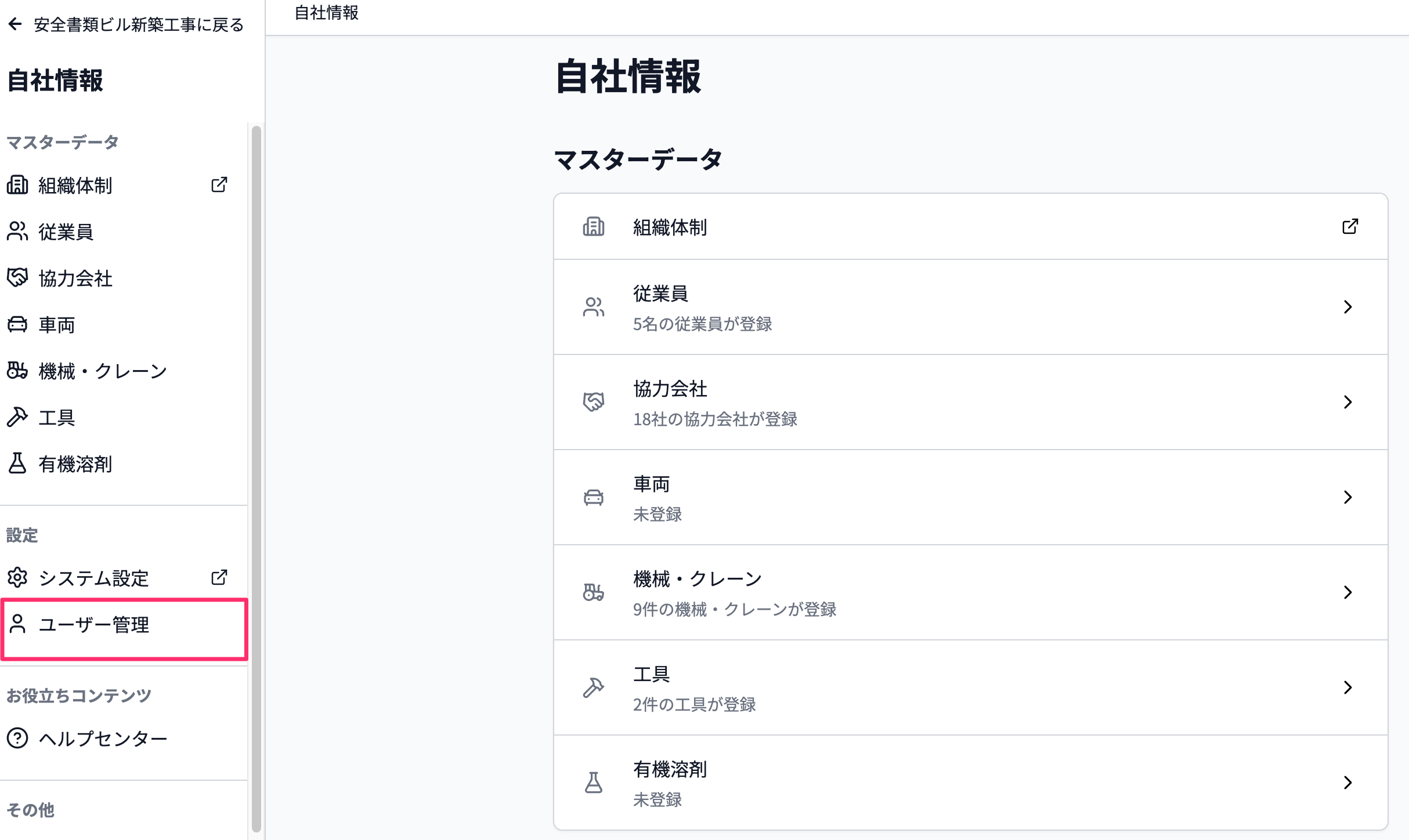Click the back arrow icon at top left
Screen dimensions: 1409x840
16,24
